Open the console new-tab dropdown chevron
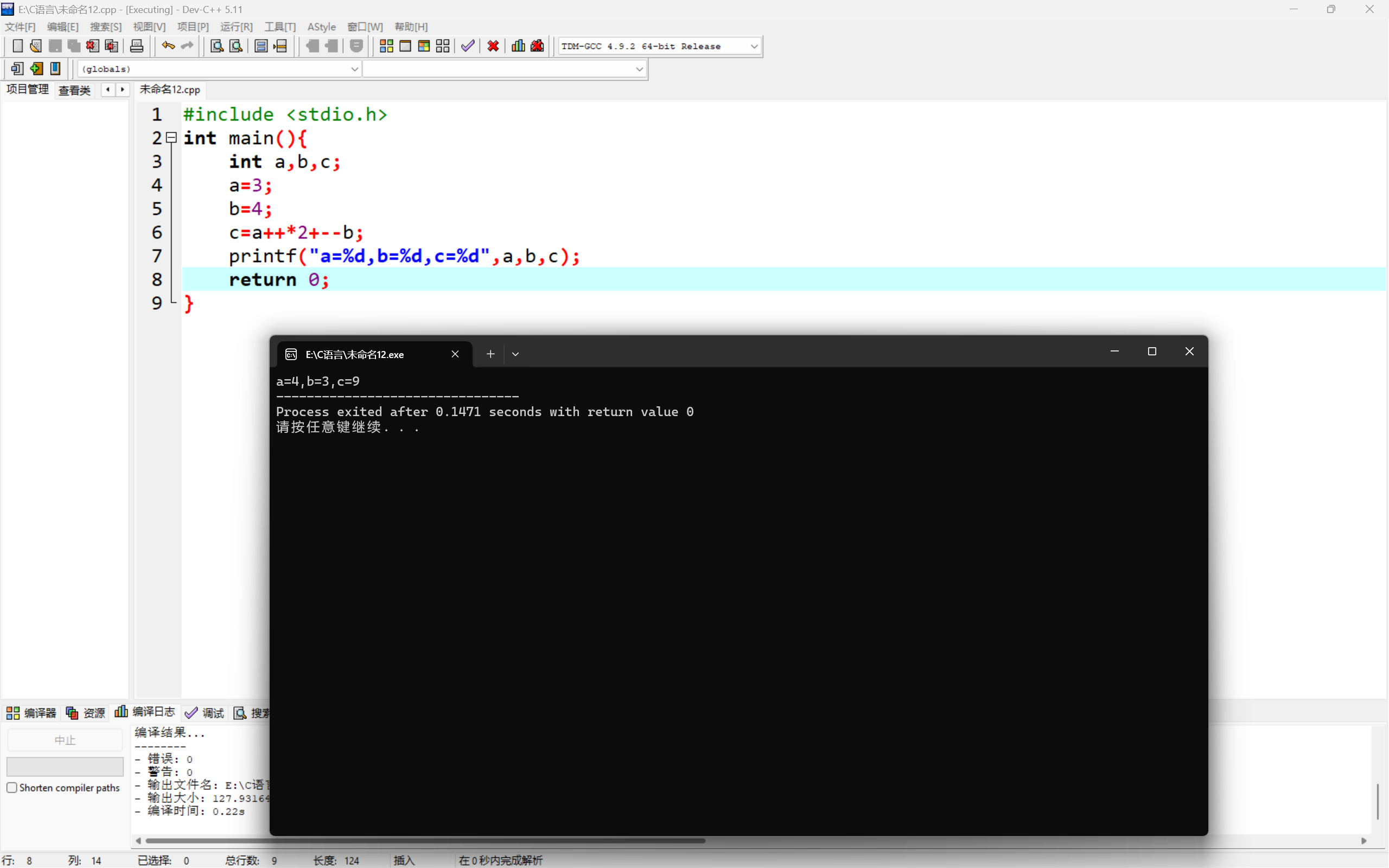This screenshot has height=868, width=1389. click(515, 354)
